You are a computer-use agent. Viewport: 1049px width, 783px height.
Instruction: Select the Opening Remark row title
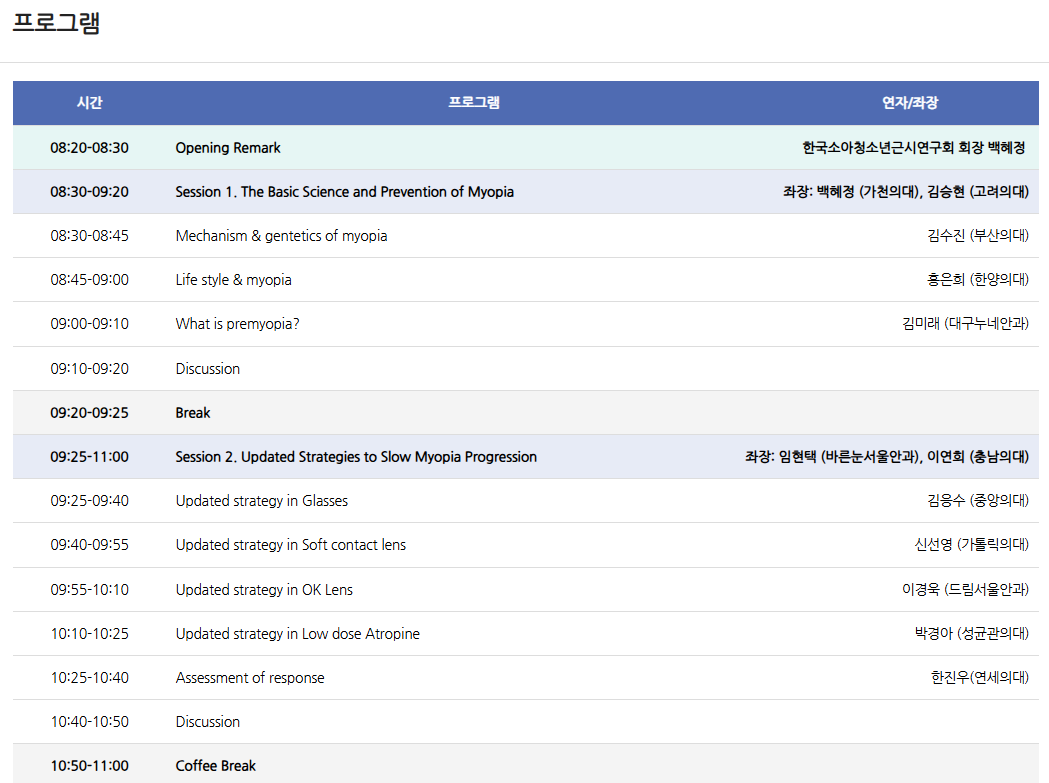228,148
